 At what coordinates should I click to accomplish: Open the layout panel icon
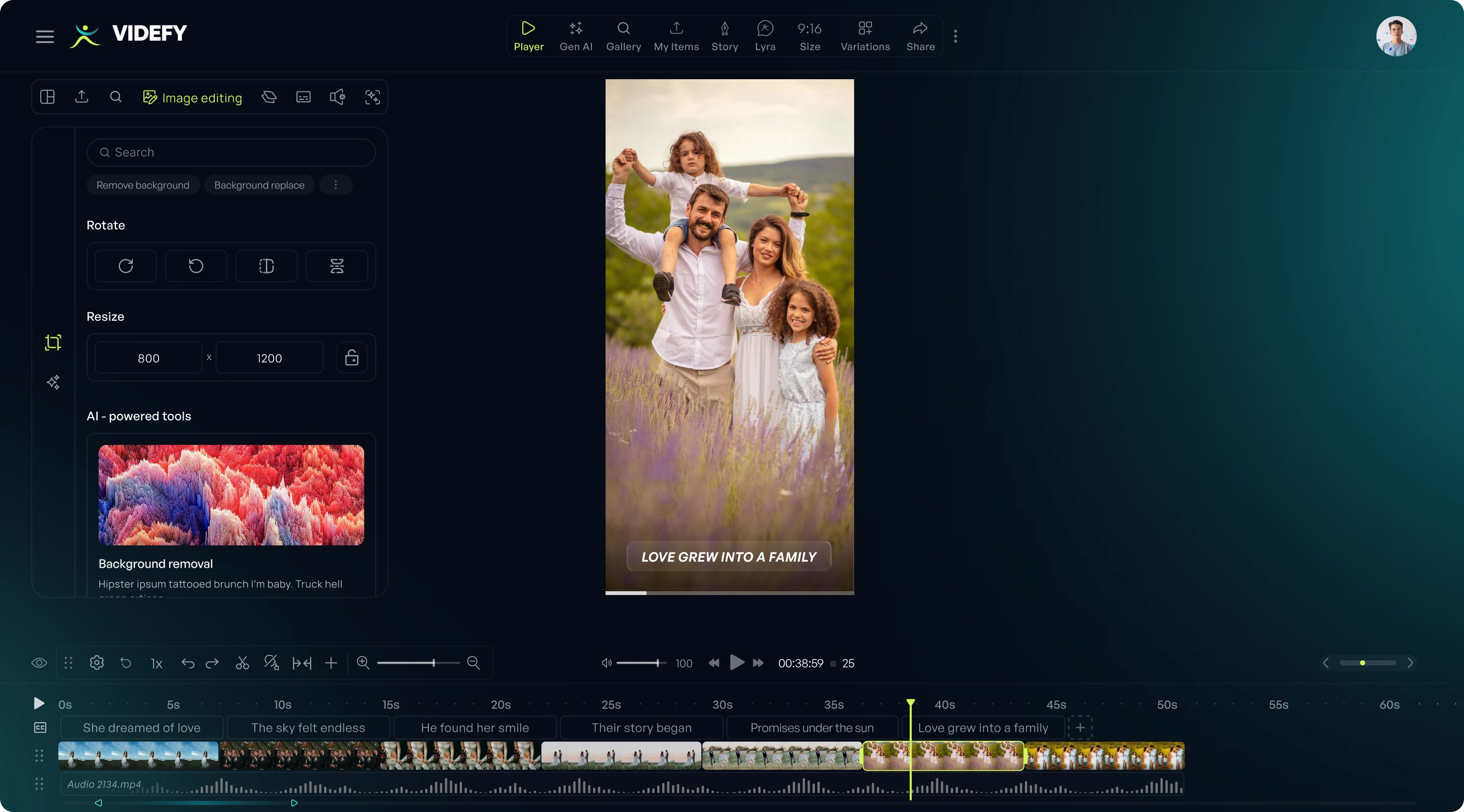pos(48,97)
